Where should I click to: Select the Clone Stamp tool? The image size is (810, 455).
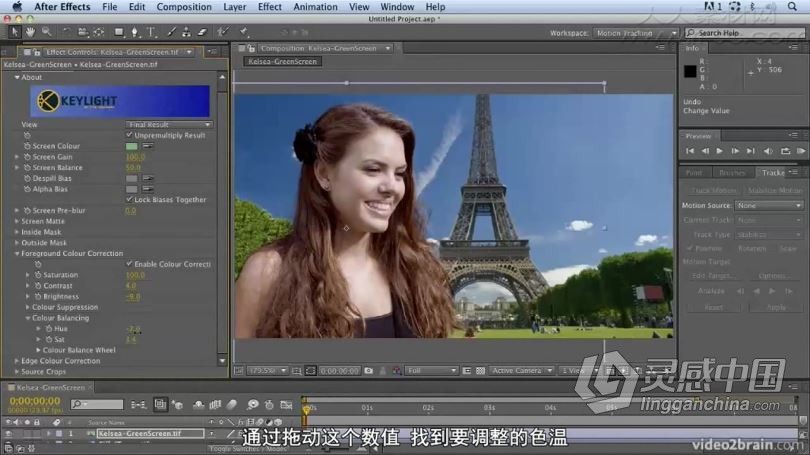click(x=186, y=32)
